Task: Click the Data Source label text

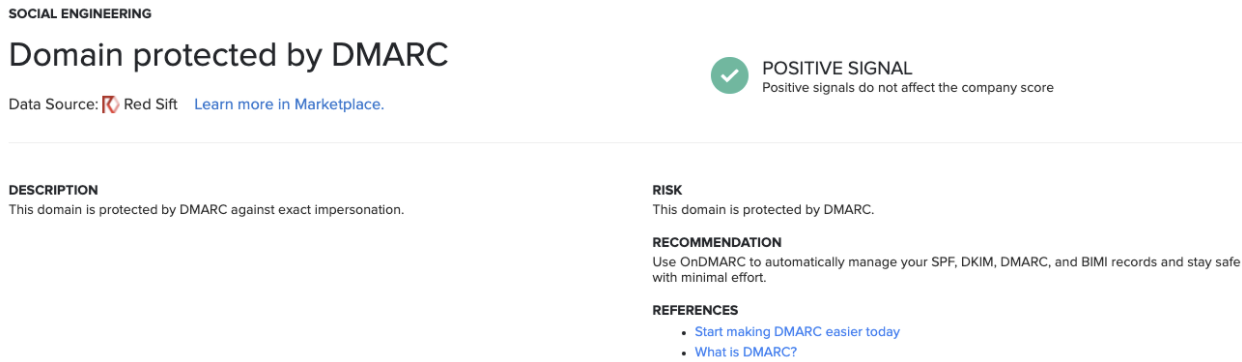Action: coord(53,104)
